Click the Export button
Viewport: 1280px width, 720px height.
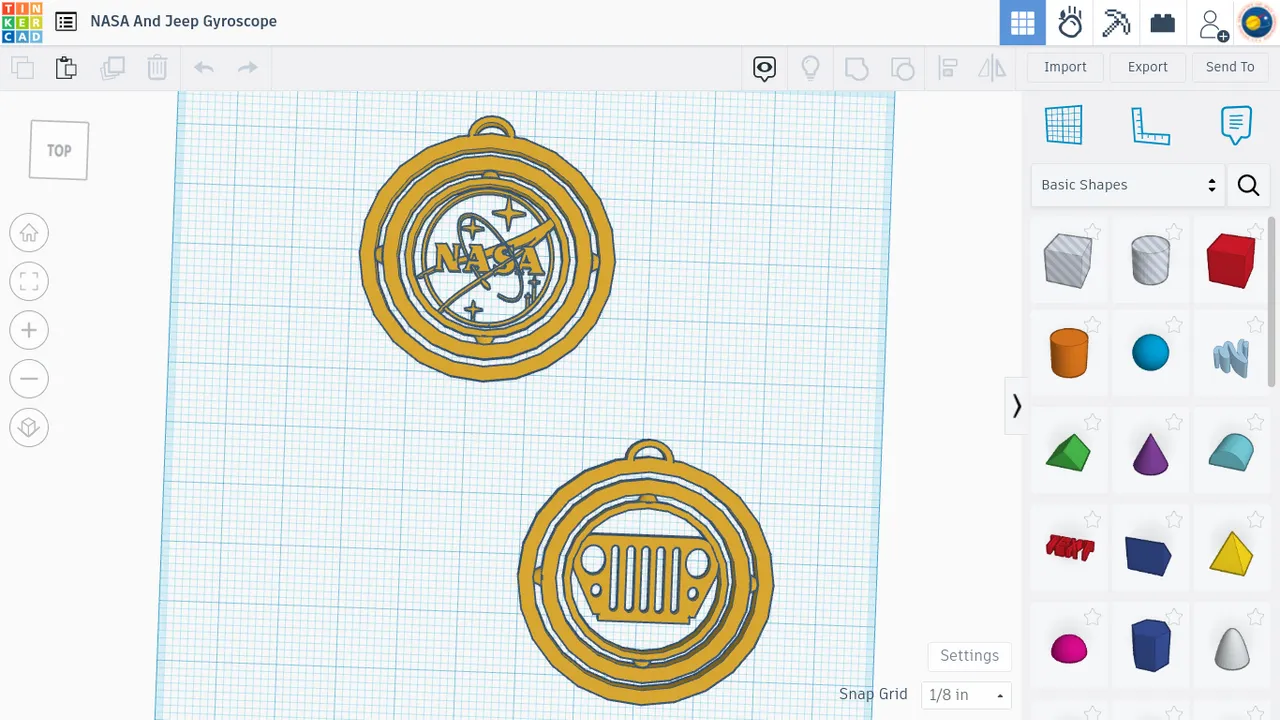1147,67
